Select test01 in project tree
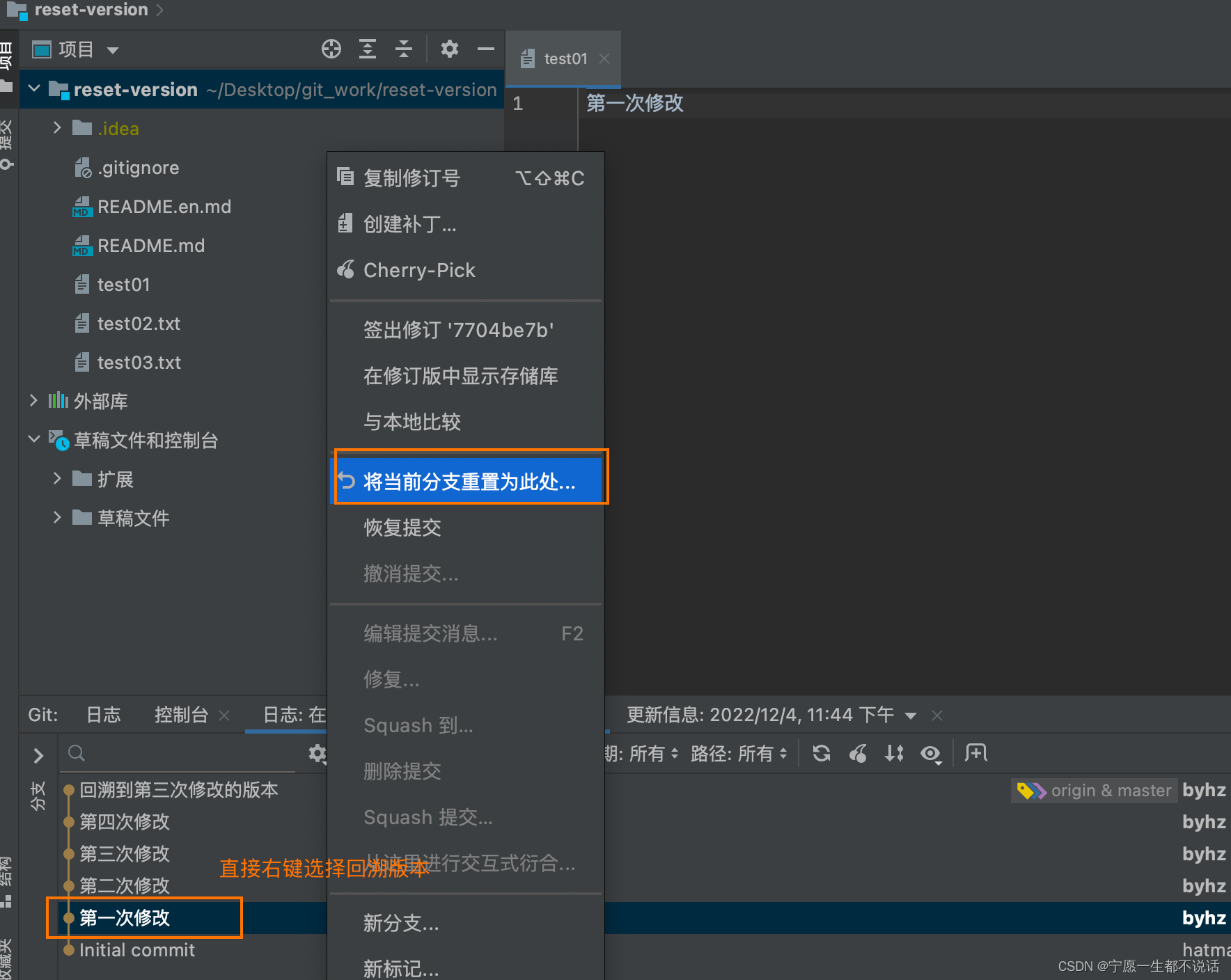This screenshot has width=1231, height=980. 112,285
